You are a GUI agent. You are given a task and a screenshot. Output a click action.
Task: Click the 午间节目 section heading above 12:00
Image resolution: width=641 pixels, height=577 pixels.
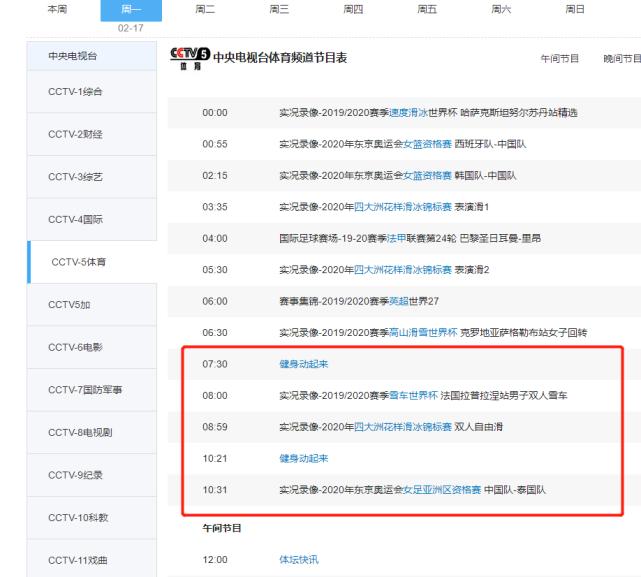point(222,528)
